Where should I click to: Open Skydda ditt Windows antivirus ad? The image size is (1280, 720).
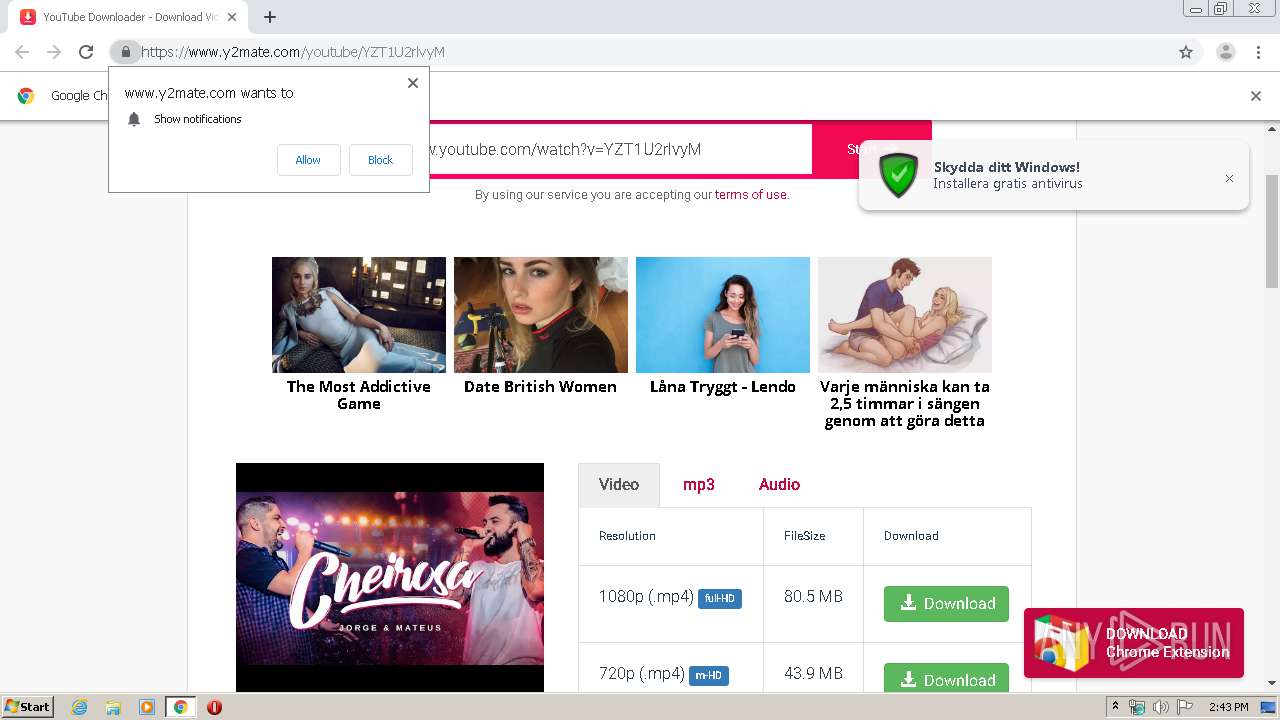tap(1053, 175)
